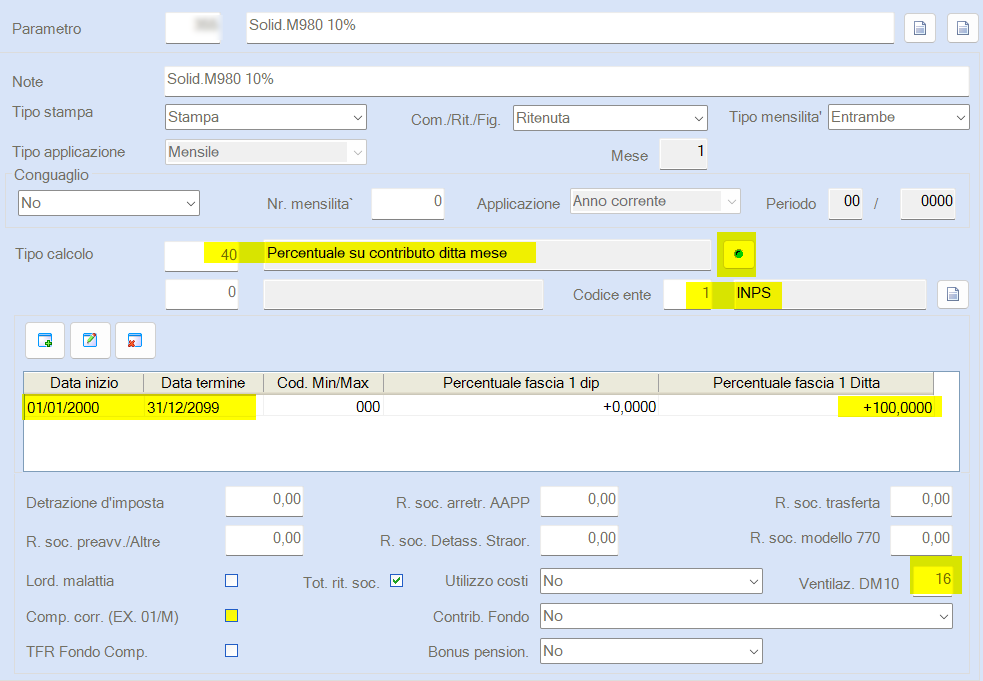Open the Bonus pension. dropdown
983x681 pixels.
[x=651, y=652]
